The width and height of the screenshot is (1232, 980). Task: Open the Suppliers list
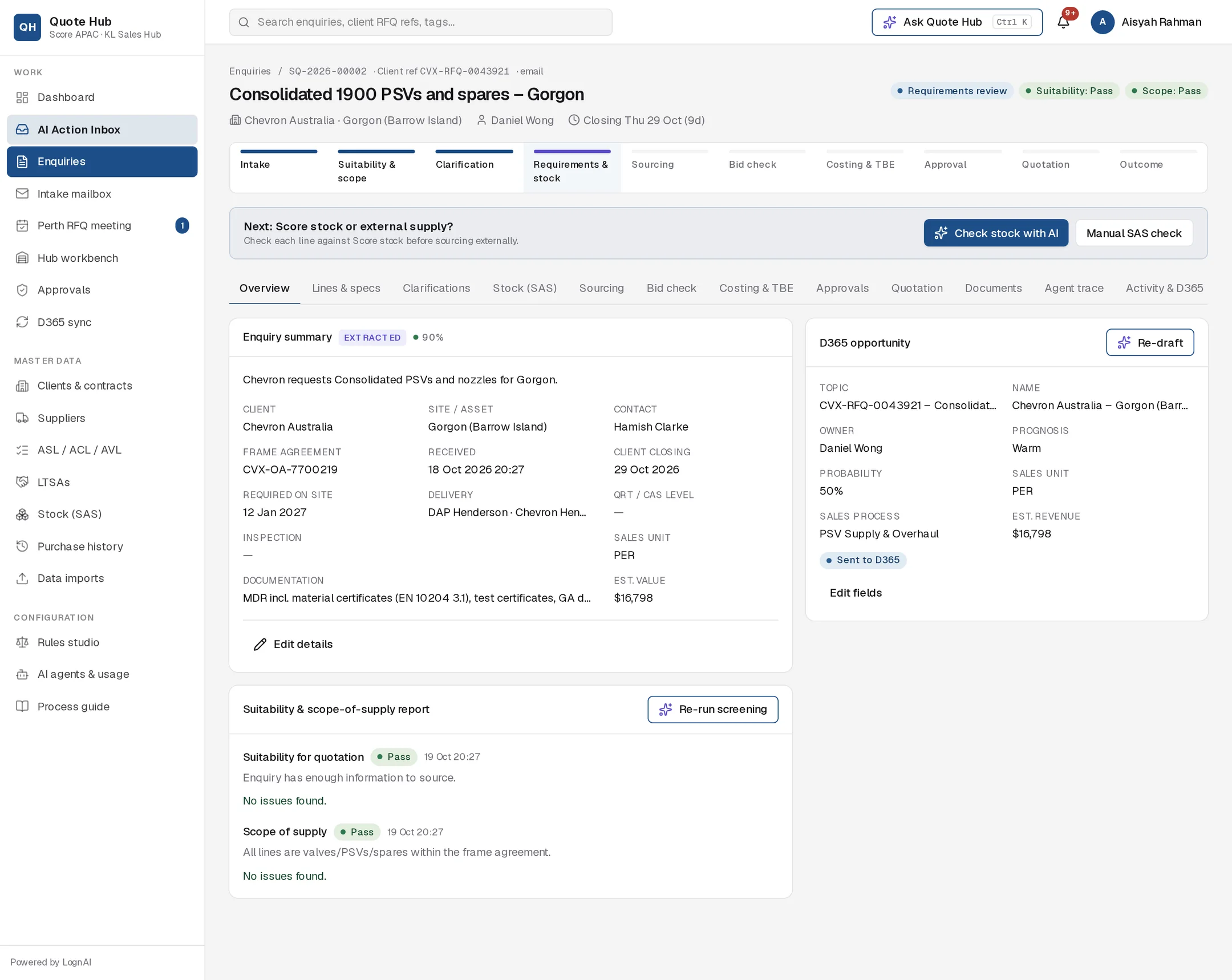click(102, 418)
